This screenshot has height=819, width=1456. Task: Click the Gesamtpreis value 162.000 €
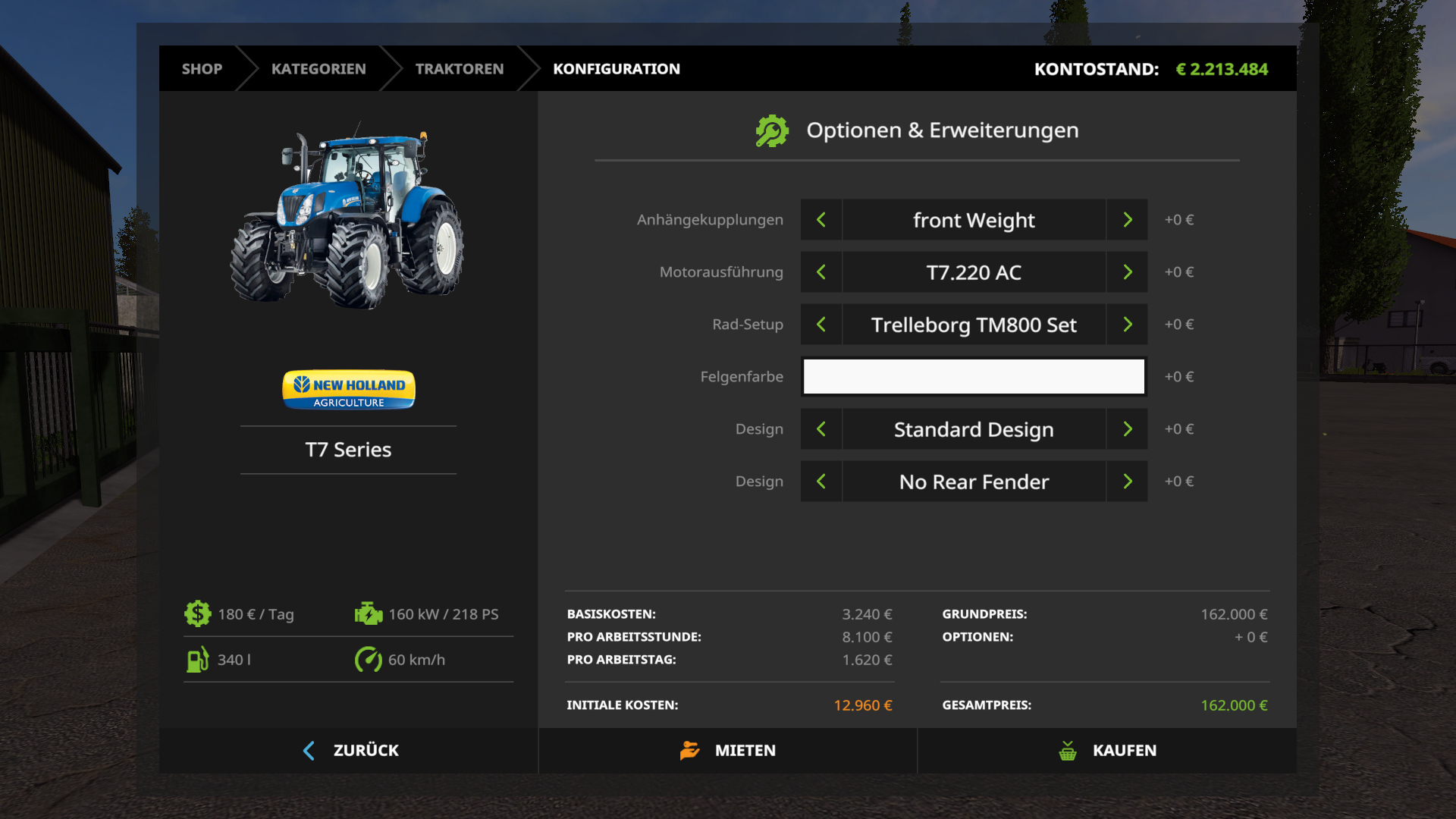pyautogui.click(x=1234, y=705)
